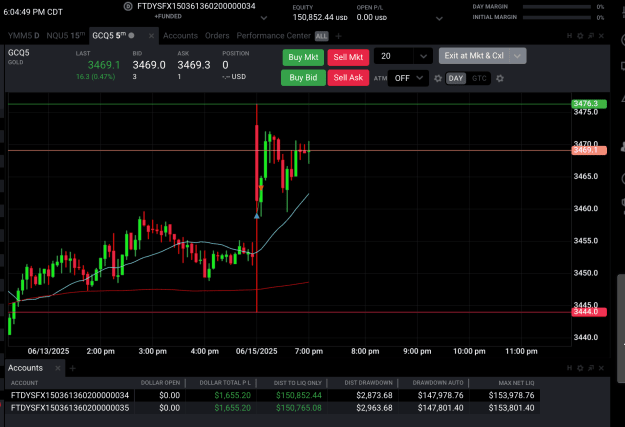Add panel next to Accounts tab
Image resolution: width=625 pixels, height=427 pixels.
(x=73, y=368)
